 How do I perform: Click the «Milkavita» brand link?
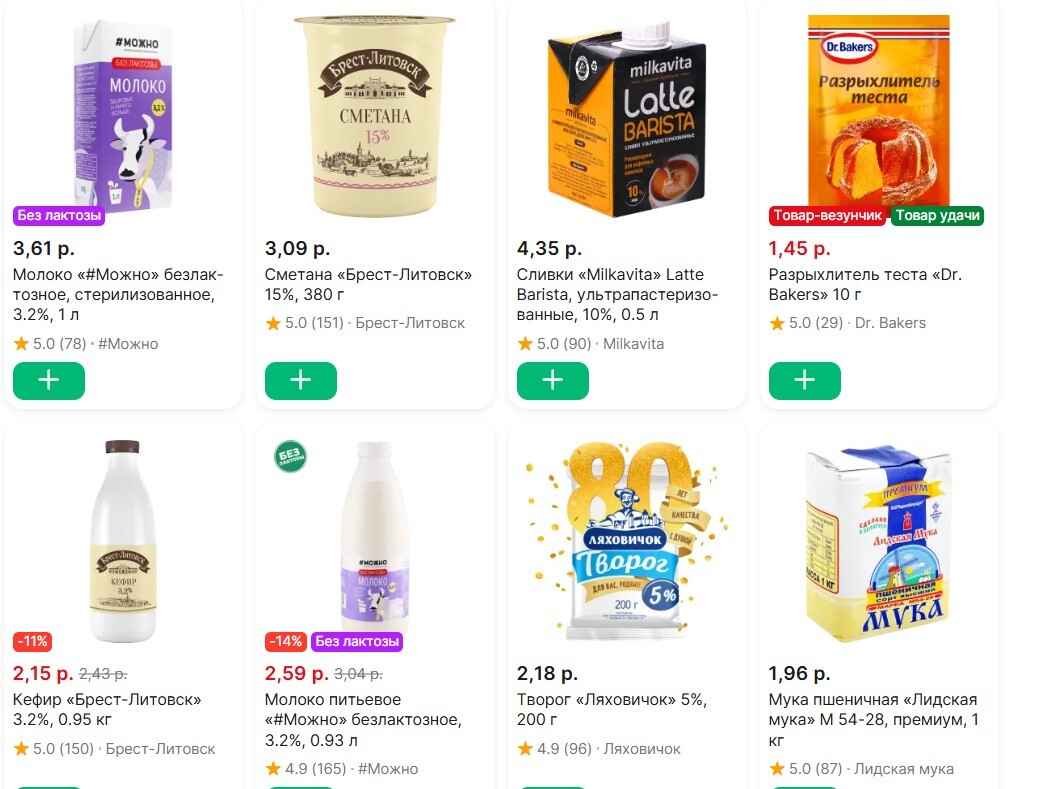tap(633, 344)
